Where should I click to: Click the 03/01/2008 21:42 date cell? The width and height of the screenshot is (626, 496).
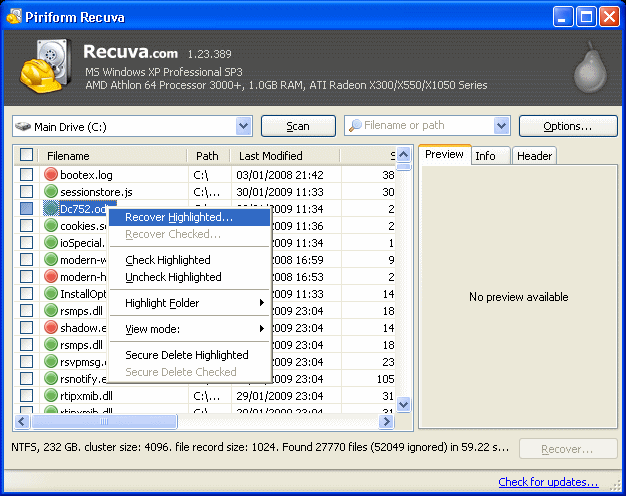coord(280,175)
